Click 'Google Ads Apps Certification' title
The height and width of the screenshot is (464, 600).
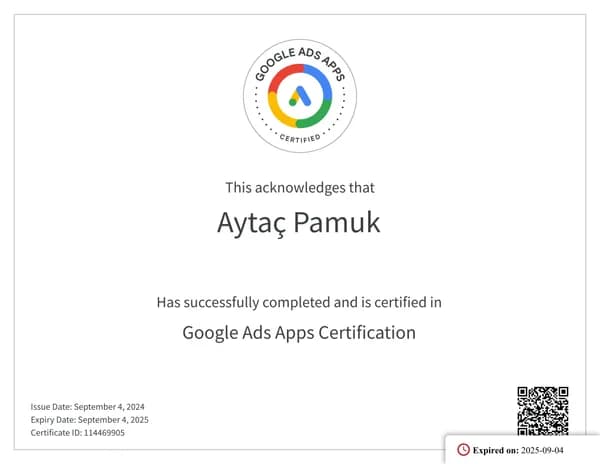tap(299, 332)
